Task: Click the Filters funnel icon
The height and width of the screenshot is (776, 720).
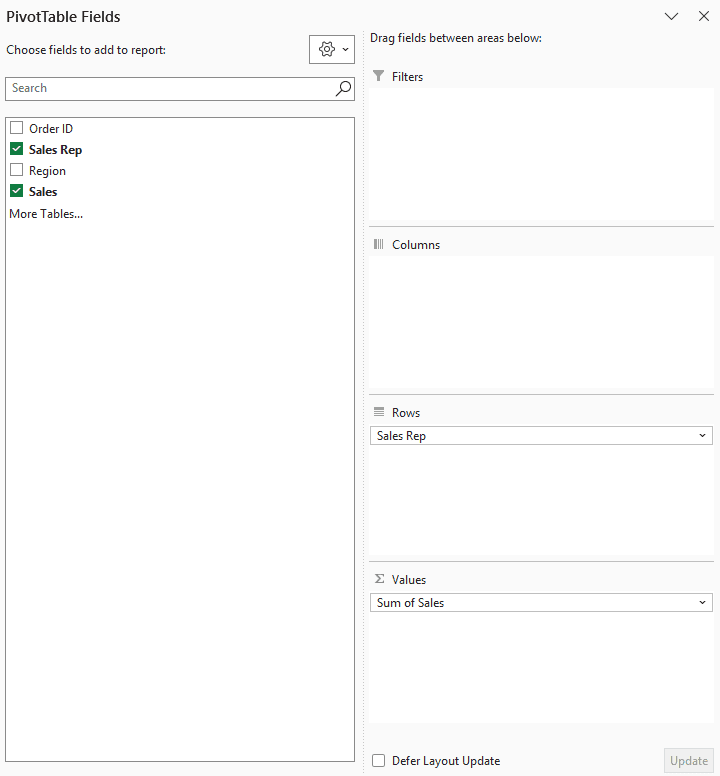Action: tap(379, 76)
